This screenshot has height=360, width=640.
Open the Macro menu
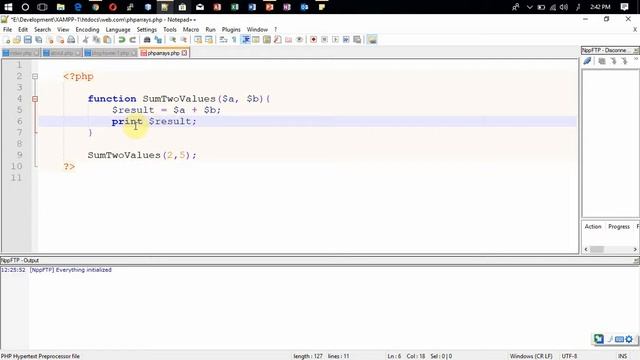[191, 29]
